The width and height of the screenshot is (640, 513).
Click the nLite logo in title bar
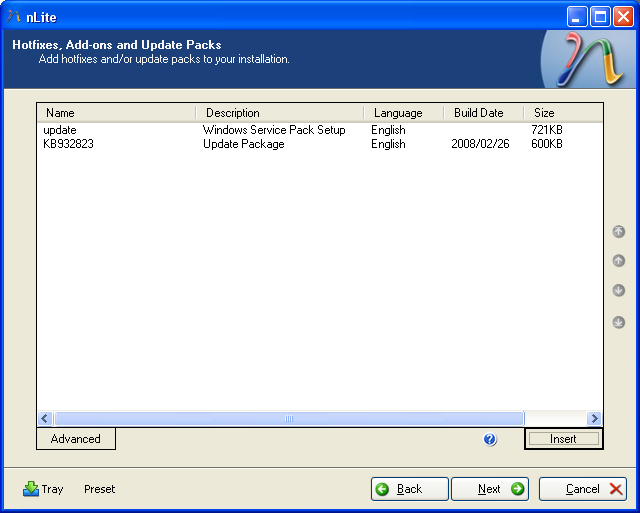pos(13,17)
